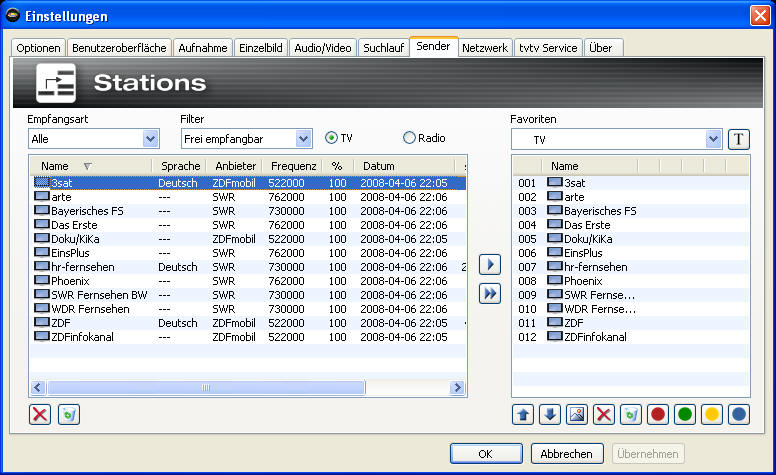This screenshot has width=776, height=475.
Task: Add all stations with double arrow button
Action: point(490,294)
